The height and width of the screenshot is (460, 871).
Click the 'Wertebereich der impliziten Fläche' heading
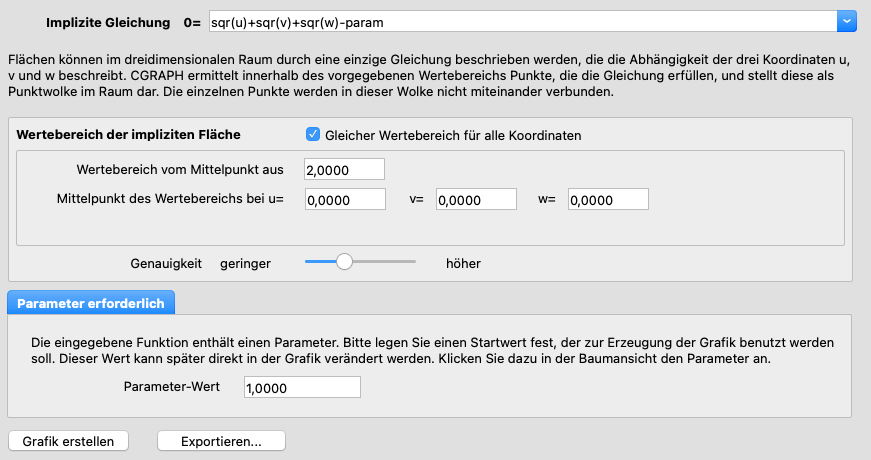[x=129, y=134]
